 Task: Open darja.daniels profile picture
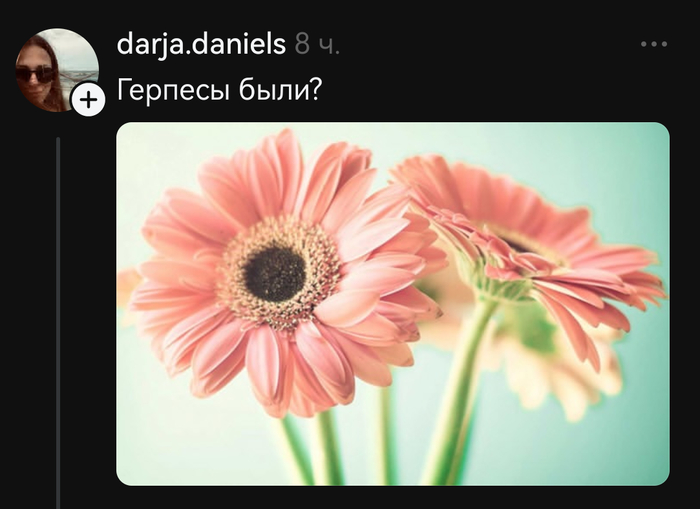coord(57,70)
